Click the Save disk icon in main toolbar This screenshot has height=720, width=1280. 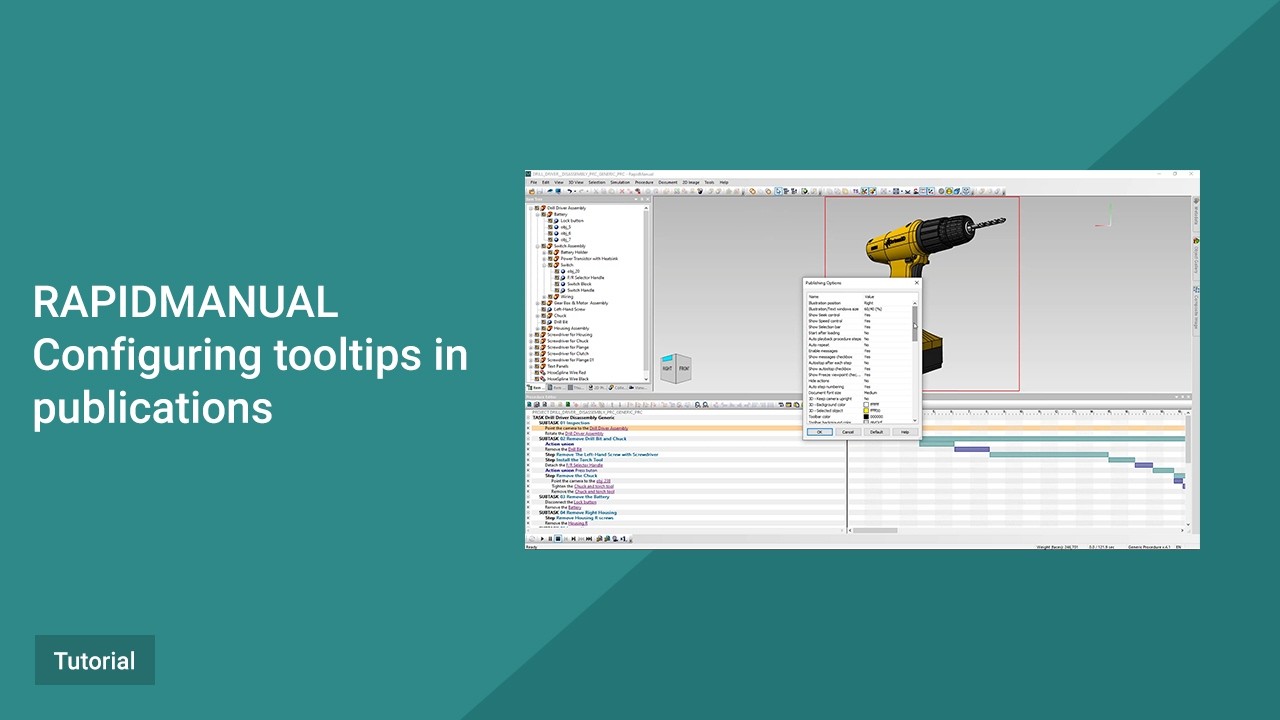tap(540, 191)
